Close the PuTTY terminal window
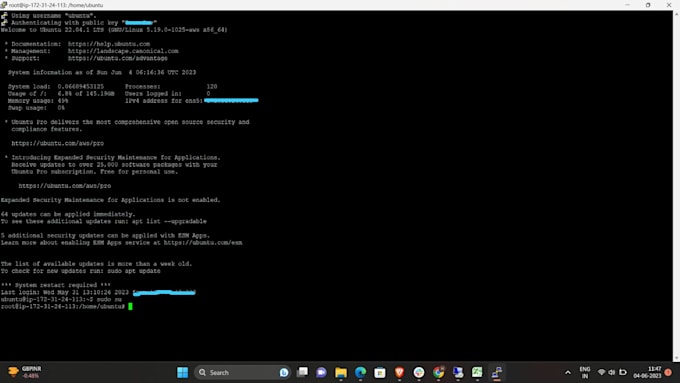The image size is (680, 383). click(x=669, y=5)
